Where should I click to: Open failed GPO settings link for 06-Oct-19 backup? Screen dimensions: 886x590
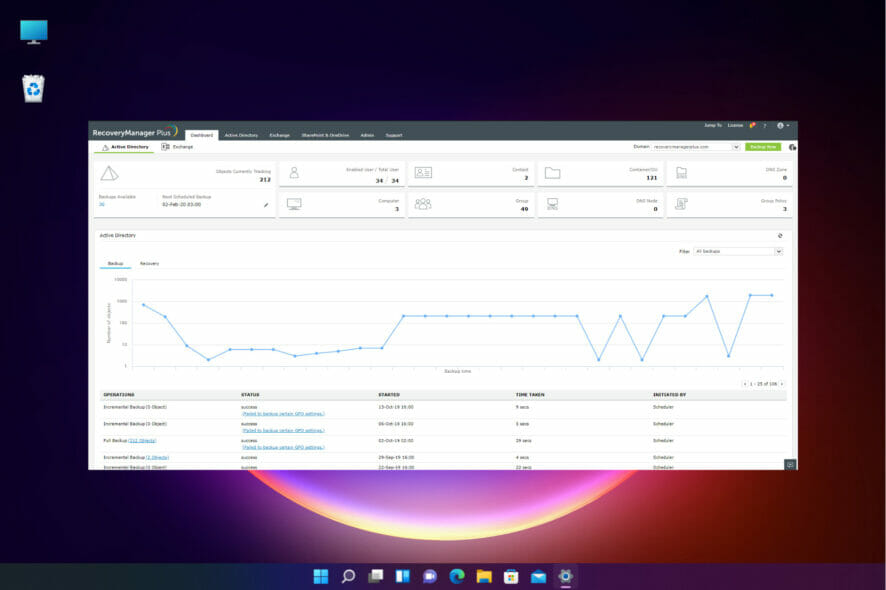[283, 431]
